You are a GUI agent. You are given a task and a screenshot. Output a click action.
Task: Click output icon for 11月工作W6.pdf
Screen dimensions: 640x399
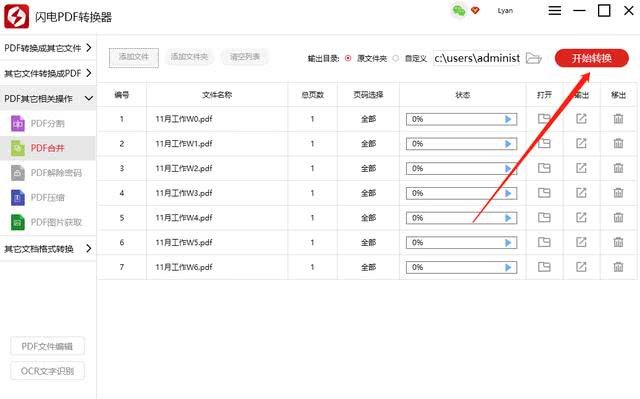pyautogui.click(x=581, y=267)
